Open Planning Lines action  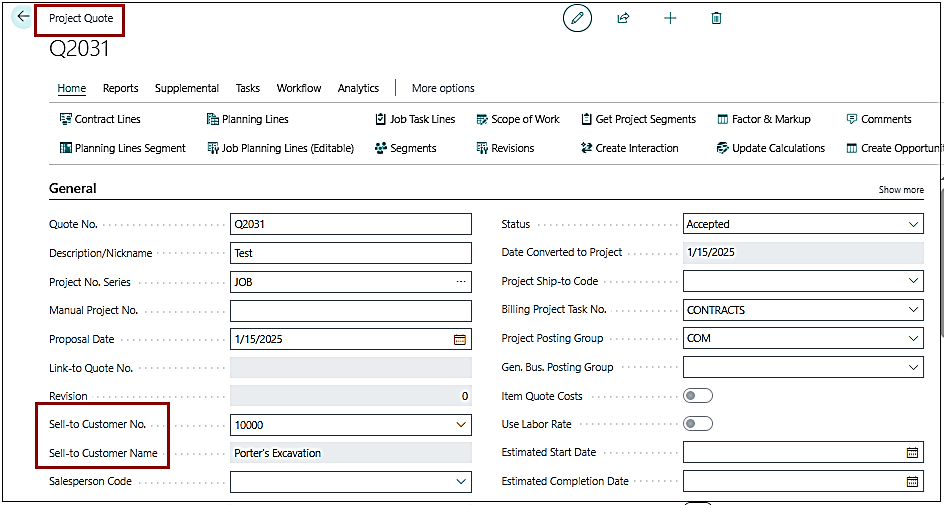(247, 119)
